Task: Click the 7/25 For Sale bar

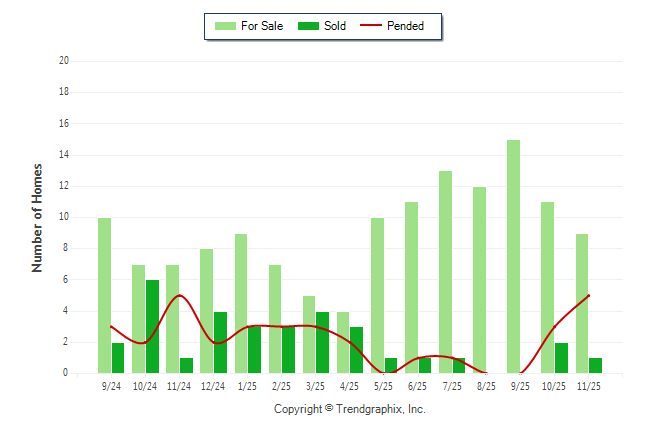Action: tap(445, 272)
